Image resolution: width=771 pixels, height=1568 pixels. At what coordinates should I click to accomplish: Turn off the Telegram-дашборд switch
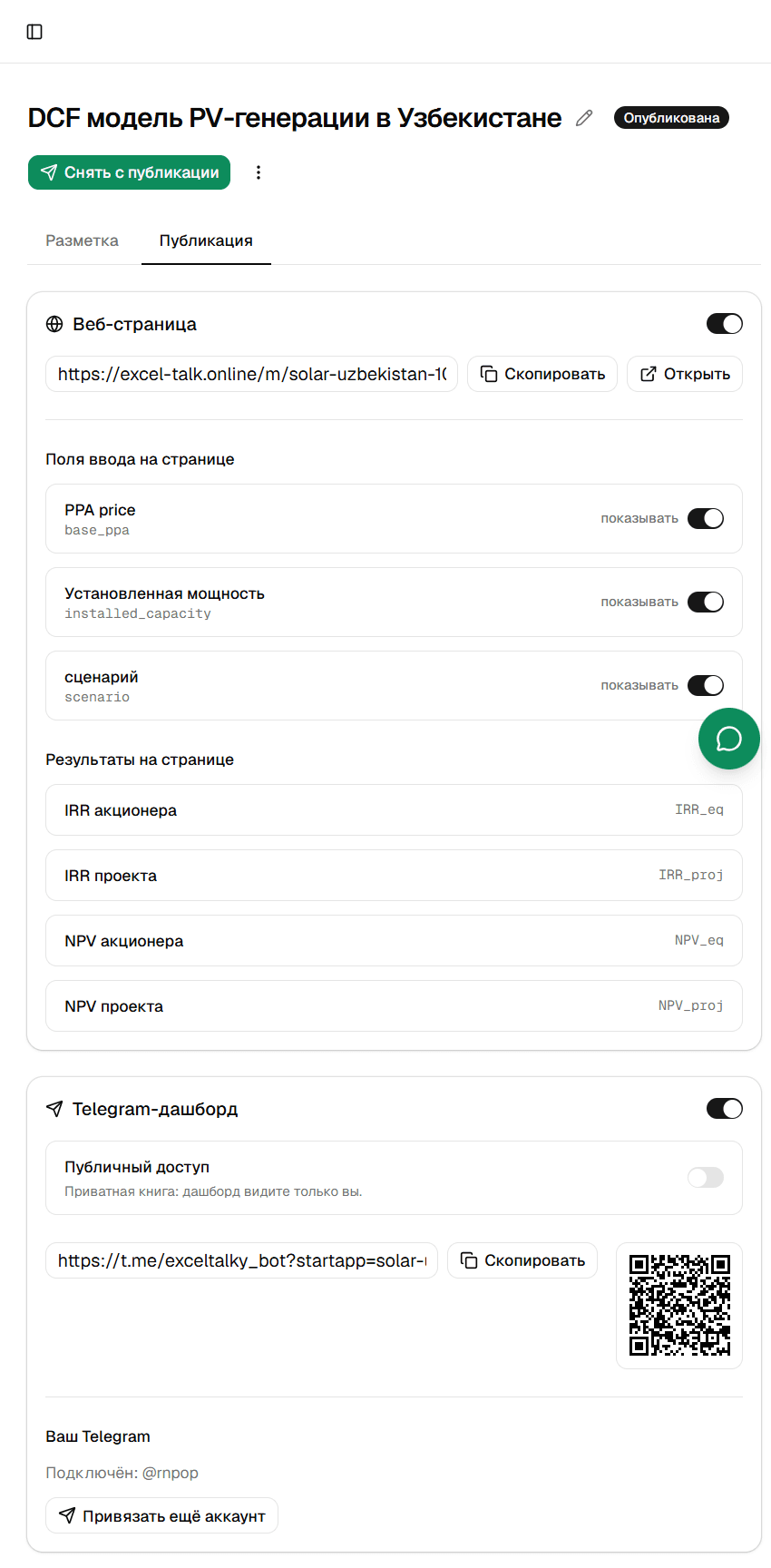click(x=725, y=1109)
